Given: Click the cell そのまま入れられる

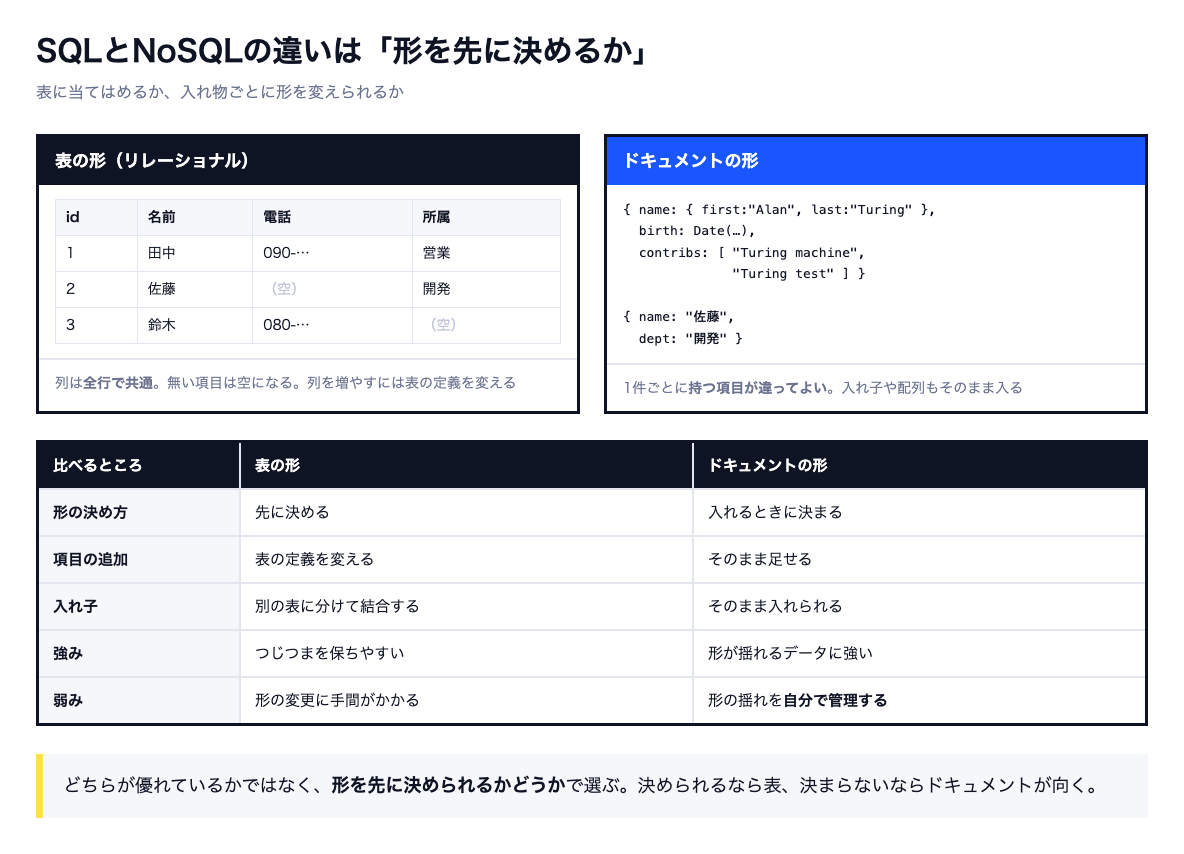Looking at the screenshot, I should [x=920, y=606].
